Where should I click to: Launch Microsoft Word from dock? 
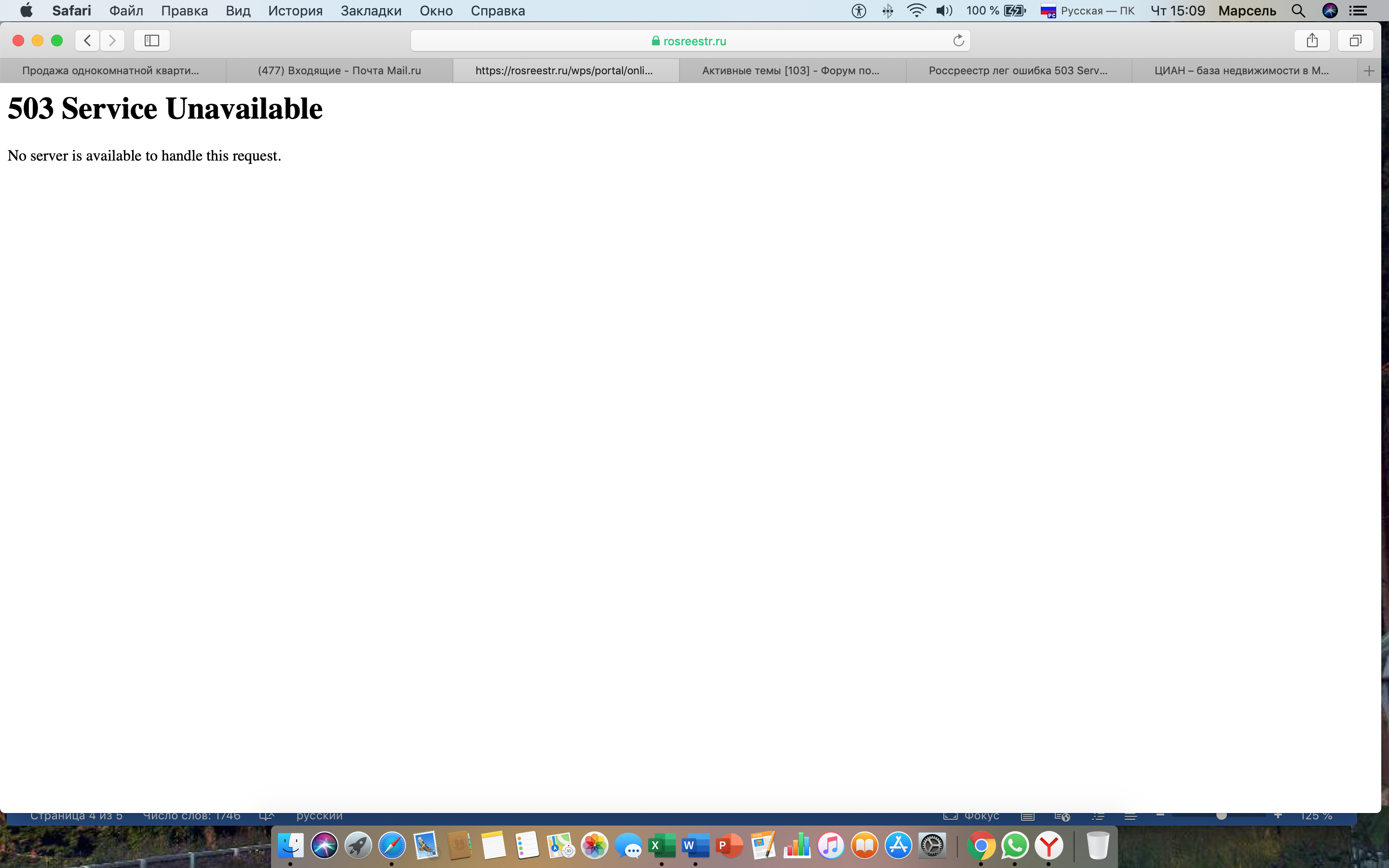click(x=694, y=846)
